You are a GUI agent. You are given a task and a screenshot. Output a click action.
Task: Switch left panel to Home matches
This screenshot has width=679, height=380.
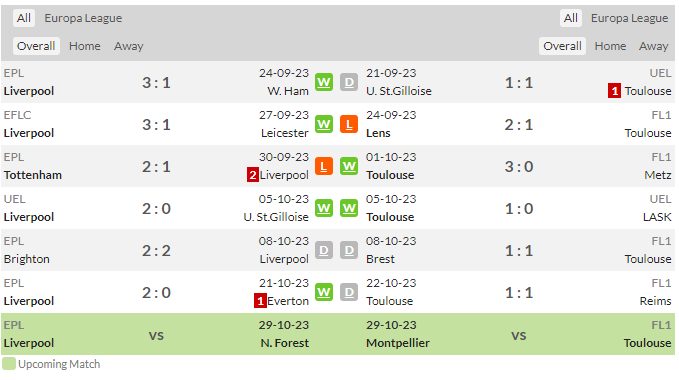tap(84, 46)
